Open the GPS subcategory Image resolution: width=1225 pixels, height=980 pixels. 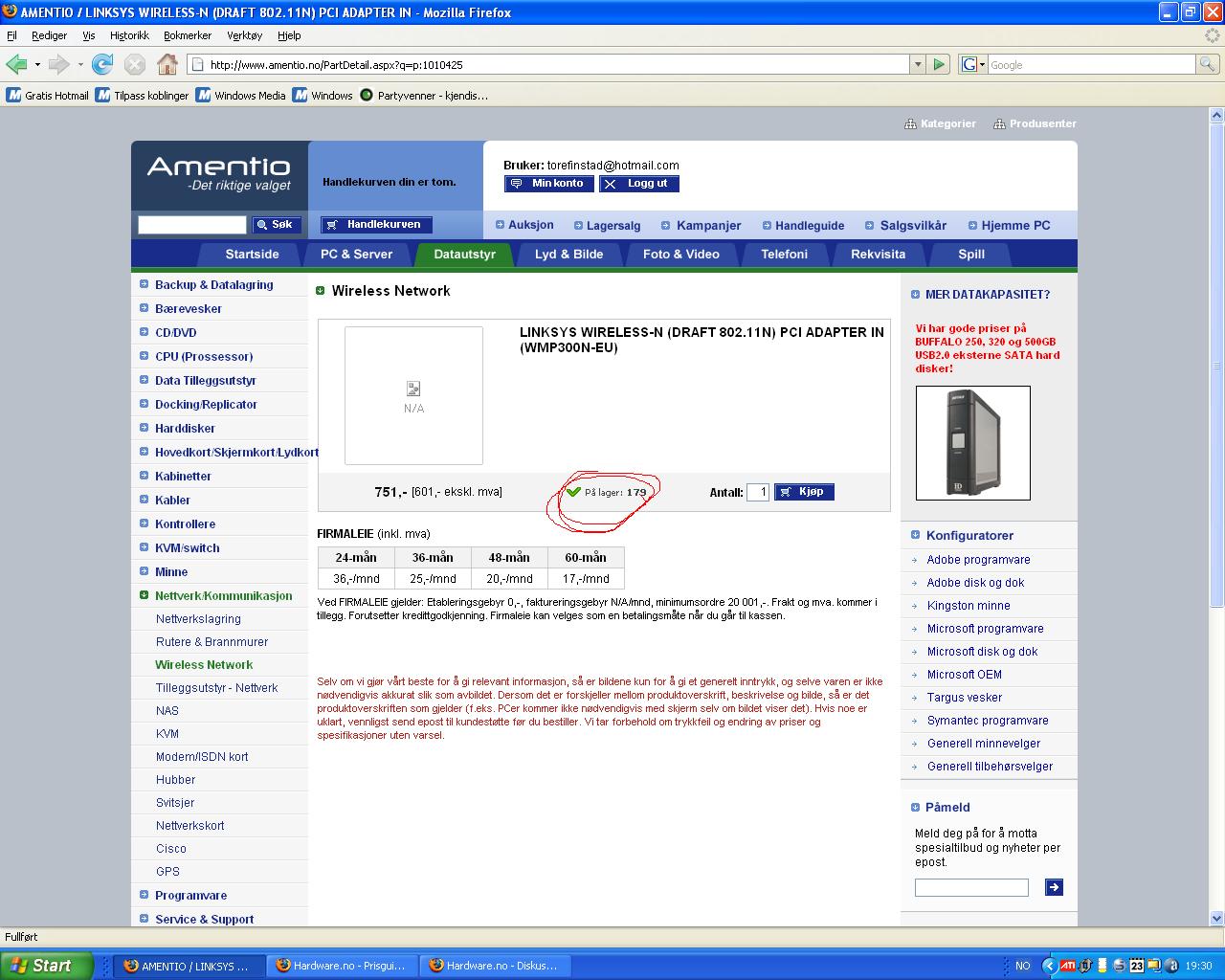click(x=167, y=871)
